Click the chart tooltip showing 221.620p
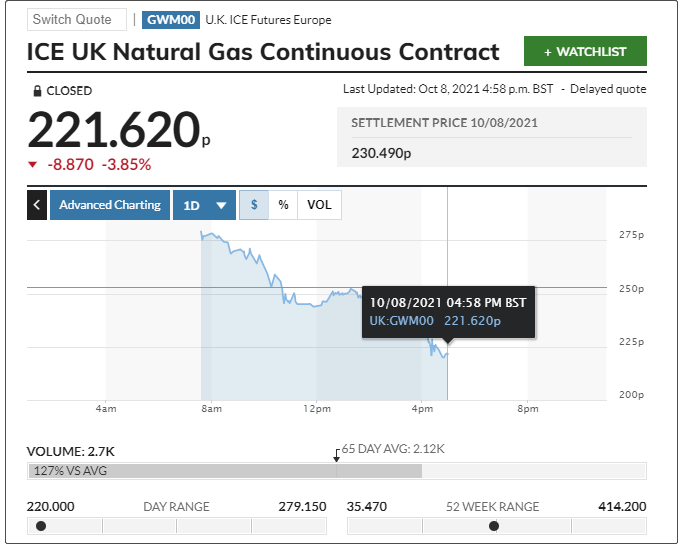Viewport: 680px width, 553px height. [446, 311]
